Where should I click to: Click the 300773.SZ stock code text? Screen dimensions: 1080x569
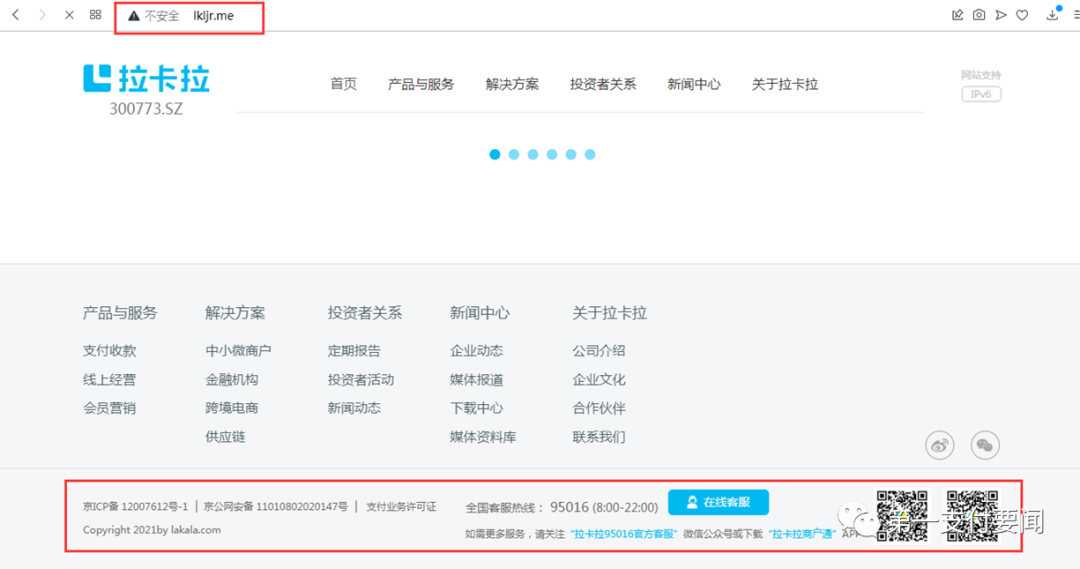[x=146, y=109]
